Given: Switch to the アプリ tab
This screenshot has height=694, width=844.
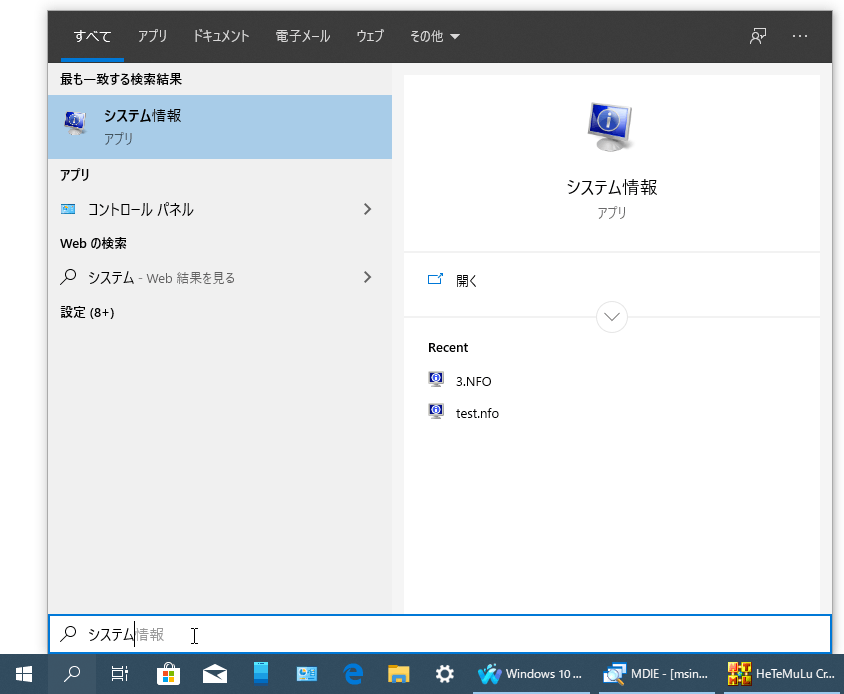Looking at the screenshot, I should point(152,36).
